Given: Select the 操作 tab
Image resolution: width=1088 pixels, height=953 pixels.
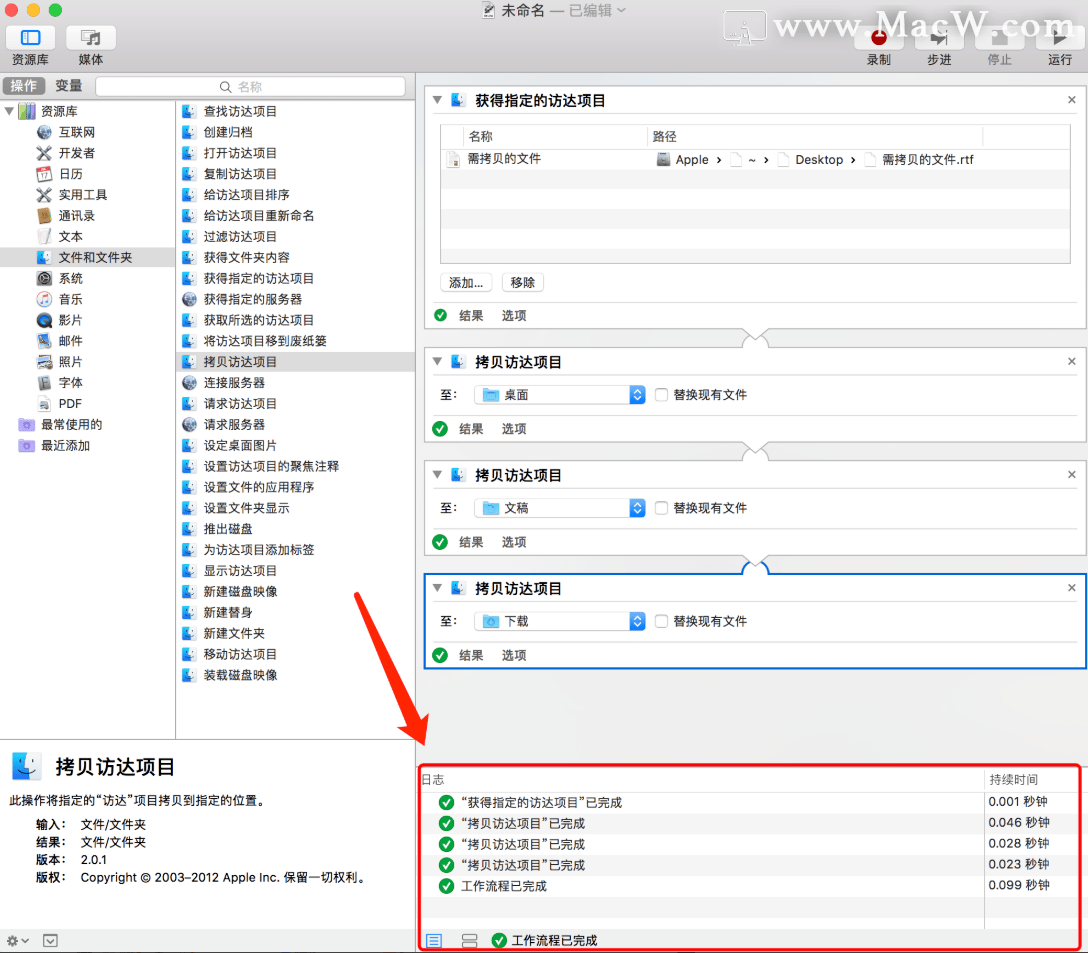Looking at the screenshot, I should click(x=24, y=86).
